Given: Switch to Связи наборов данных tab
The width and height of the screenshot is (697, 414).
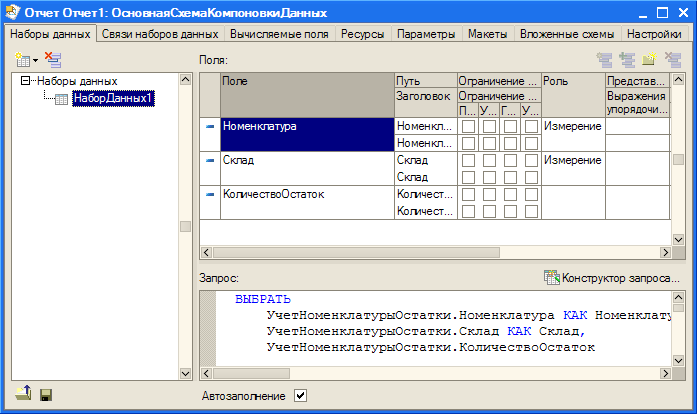Looking at the screenshot, I should 162,33.
